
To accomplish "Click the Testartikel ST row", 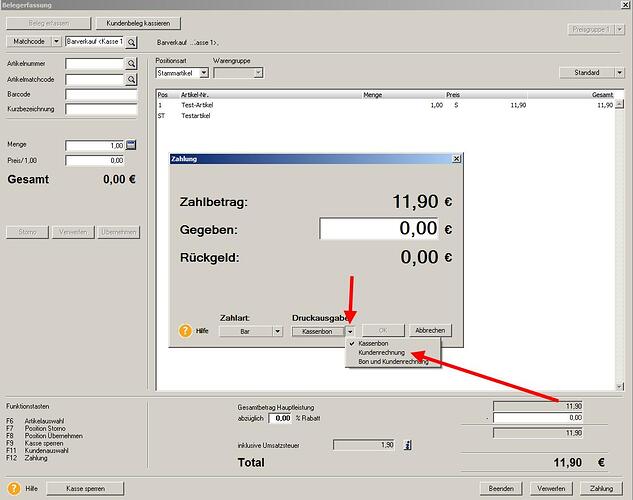I will [x=386, y=116].
